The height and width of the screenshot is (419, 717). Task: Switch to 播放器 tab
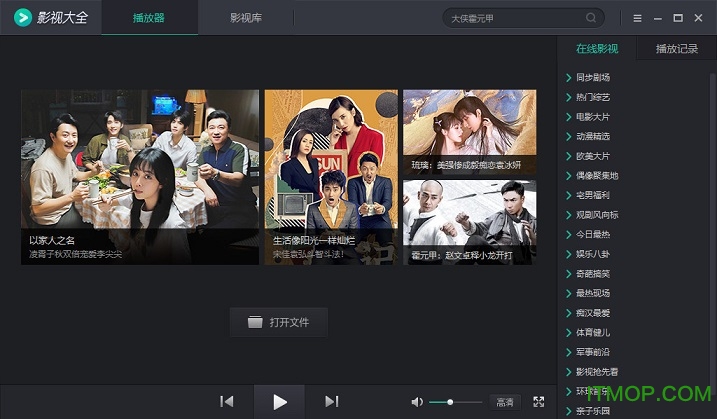(x=149, y=18)
